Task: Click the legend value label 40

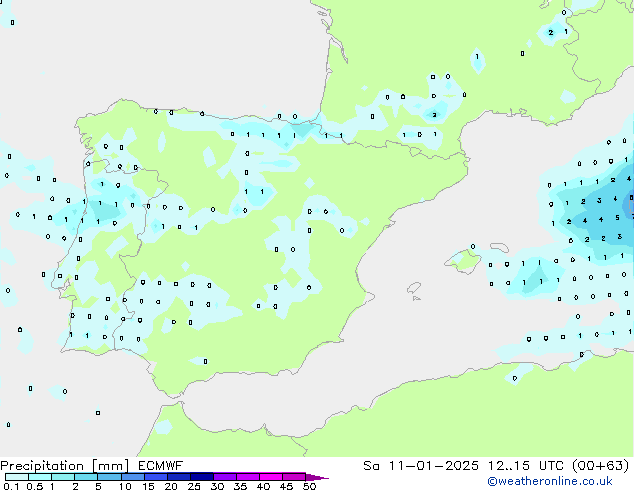Action: pyautogui.click(x=263, y=487)
